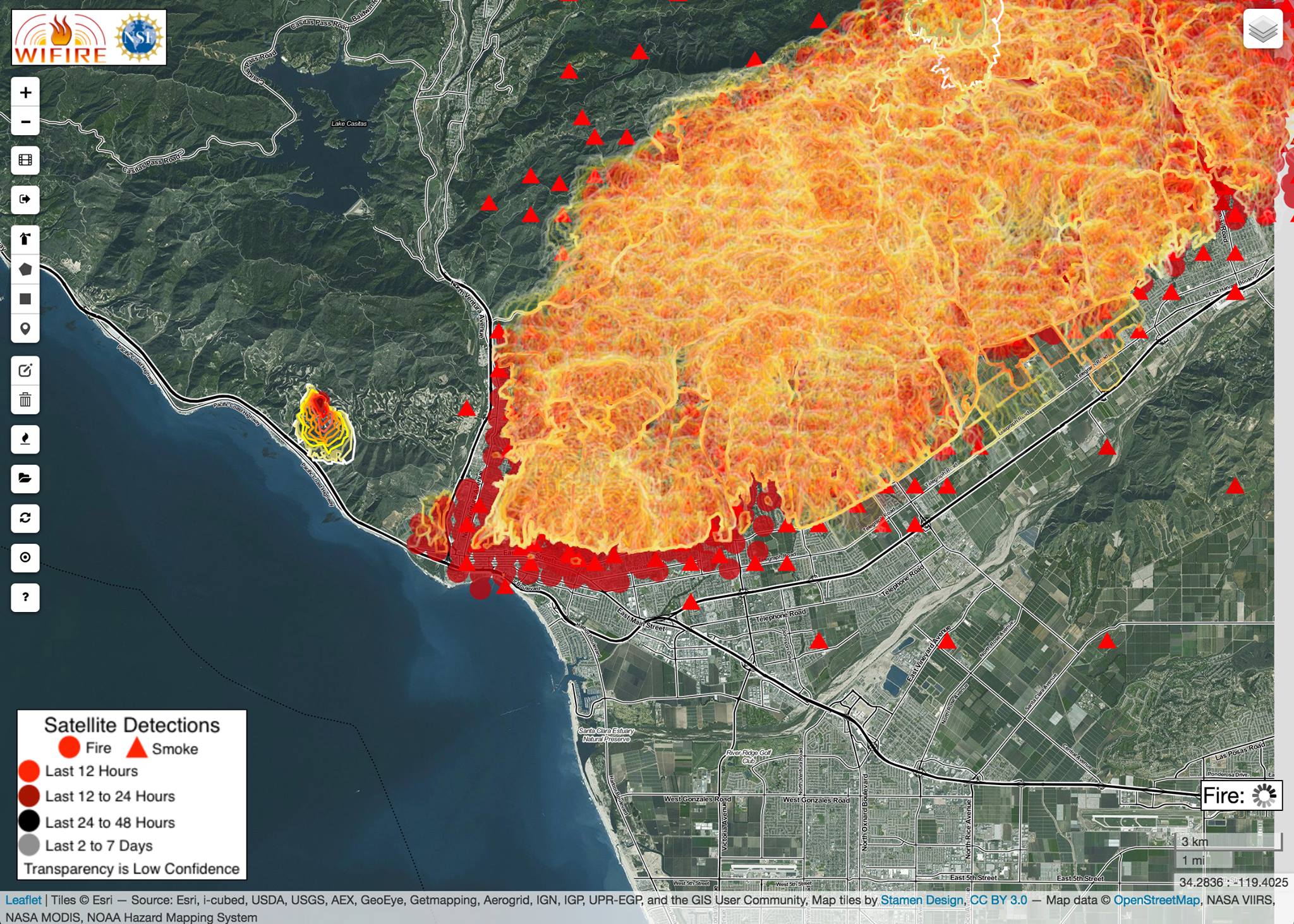Open help with the question mark button
1294x924 pixels.
[x=25, y=597]
